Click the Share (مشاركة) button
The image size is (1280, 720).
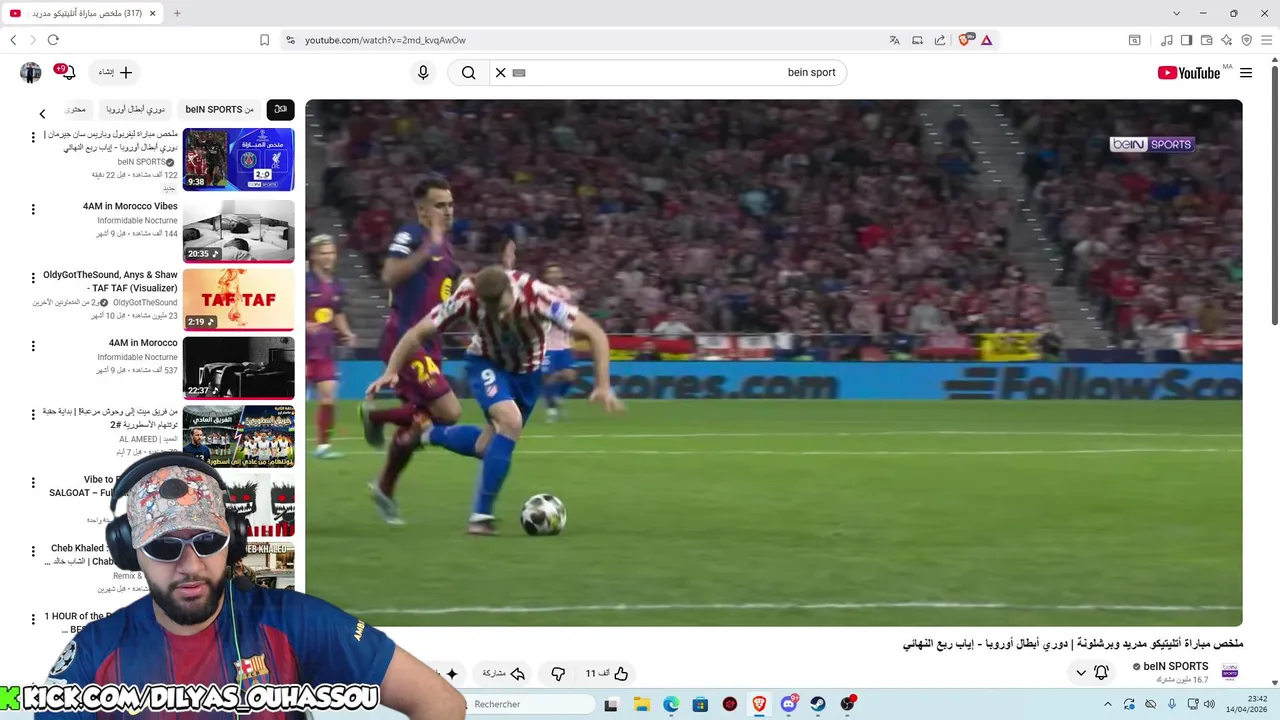(503, 674)
